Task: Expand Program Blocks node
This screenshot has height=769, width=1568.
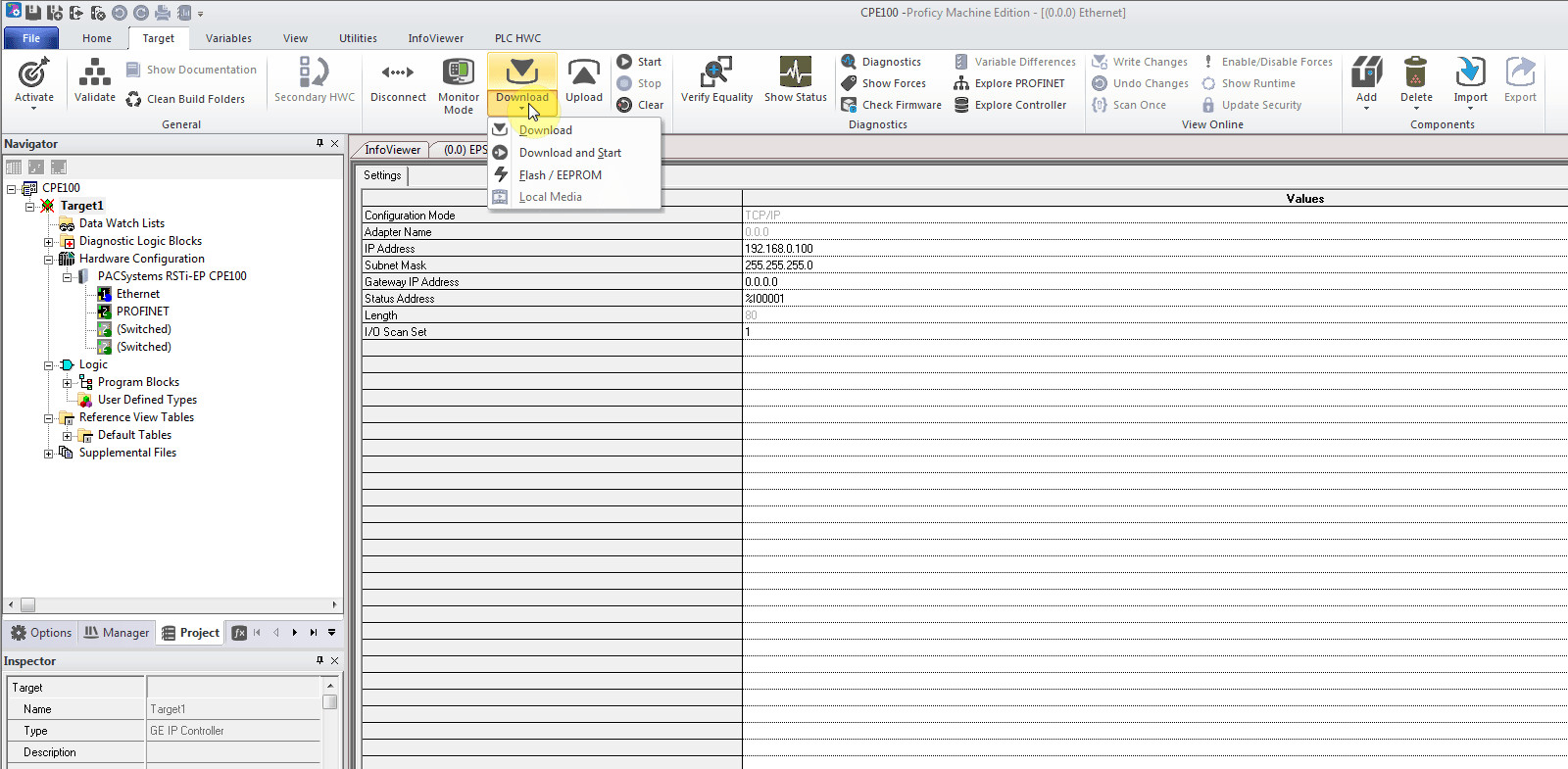Action: tap(68, 382)
